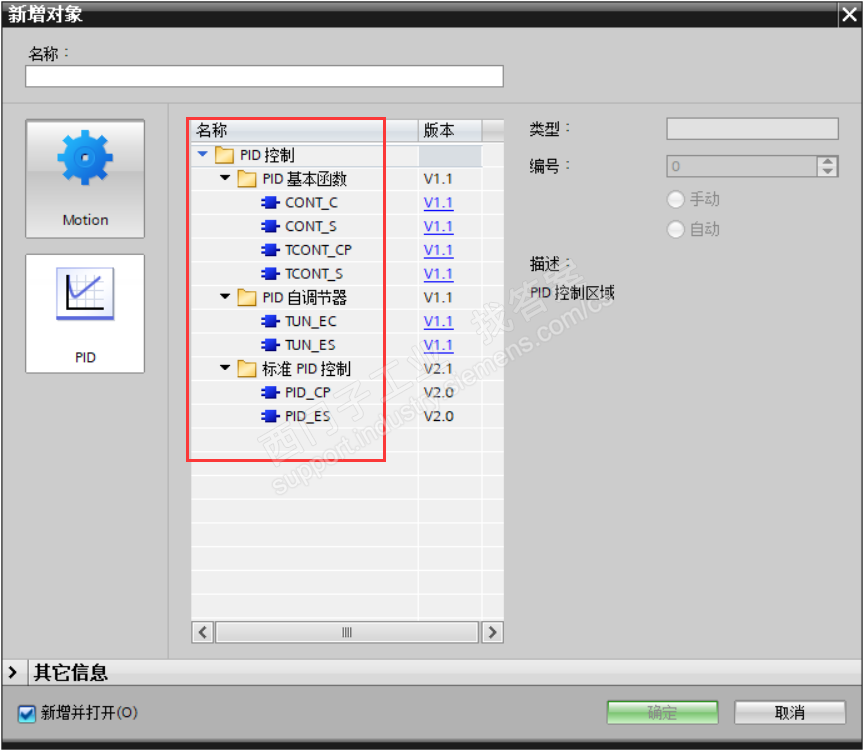Click the PID 控制 folder icon
Viewport: 864px width, 751px height.
click(224, 155)
